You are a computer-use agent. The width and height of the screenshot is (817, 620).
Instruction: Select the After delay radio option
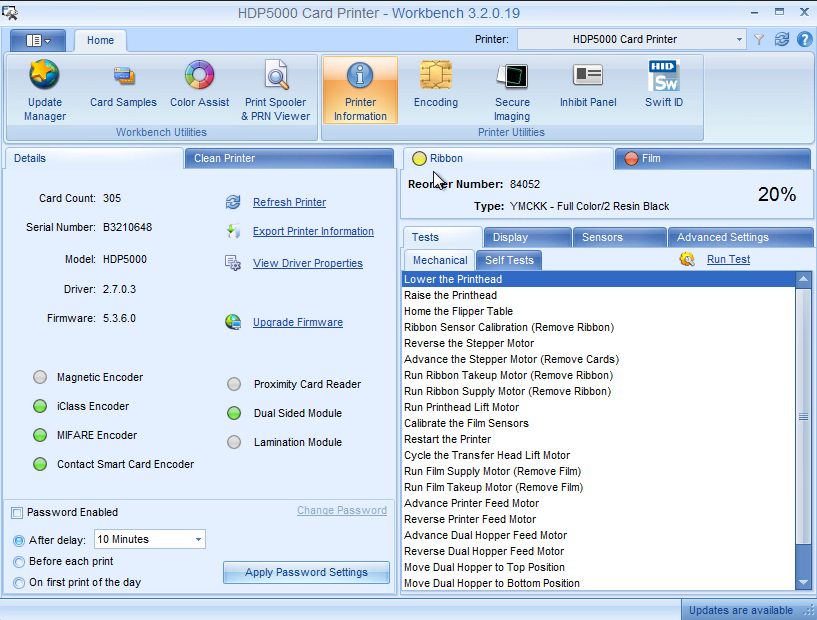coord(19,540)
